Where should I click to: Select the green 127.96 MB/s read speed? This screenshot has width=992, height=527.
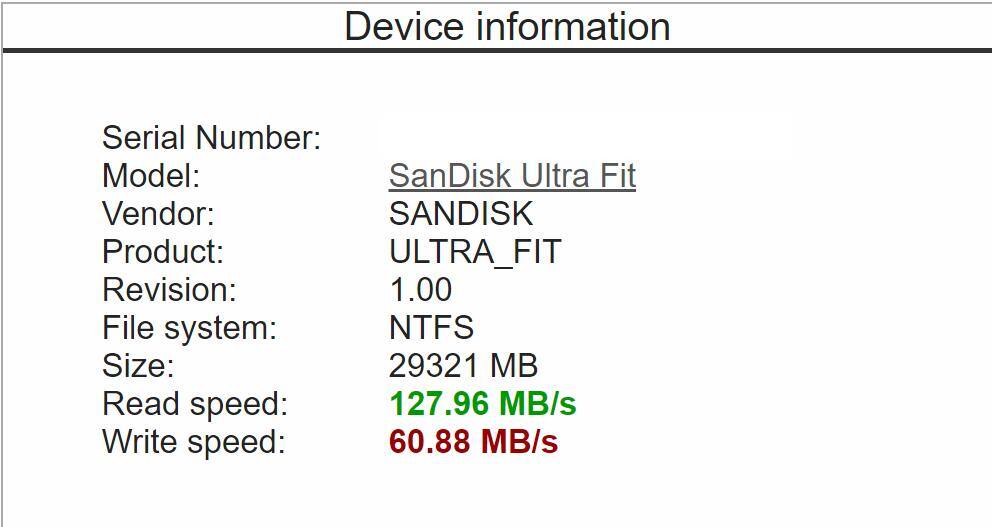tap(482, 404)
